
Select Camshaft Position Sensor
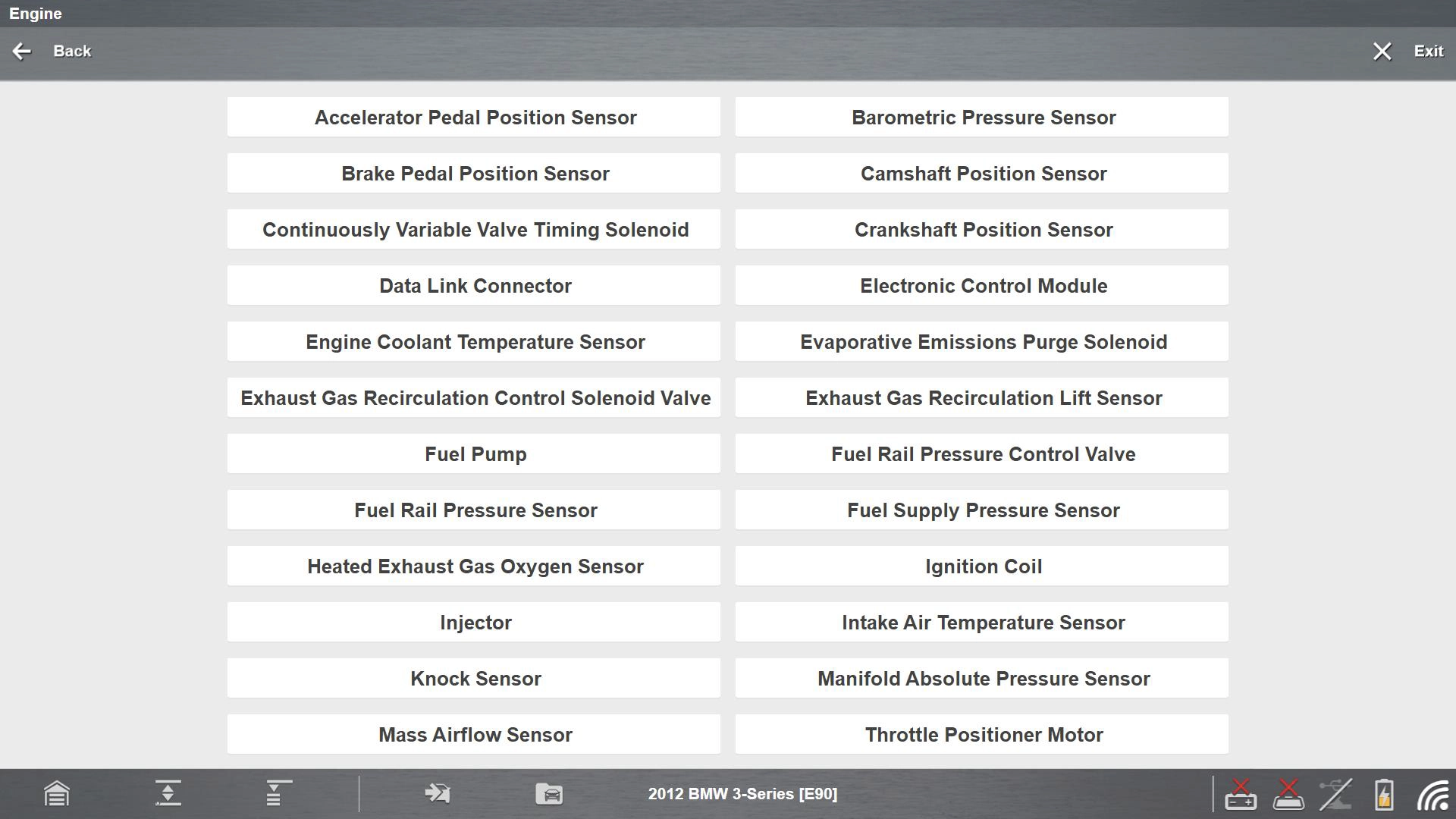983,173
